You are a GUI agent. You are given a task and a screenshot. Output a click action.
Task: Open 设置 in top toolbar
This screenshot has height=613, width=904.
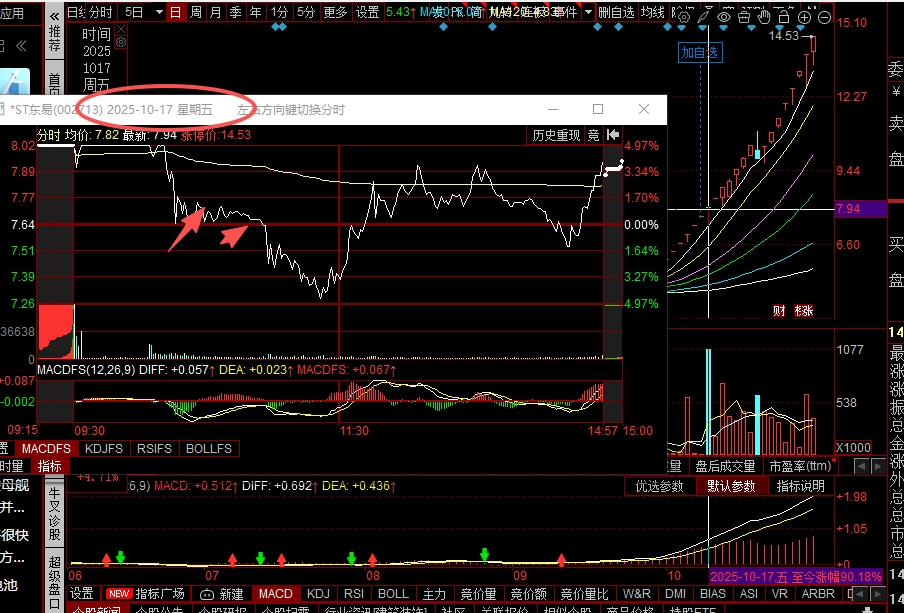[367, 12]
